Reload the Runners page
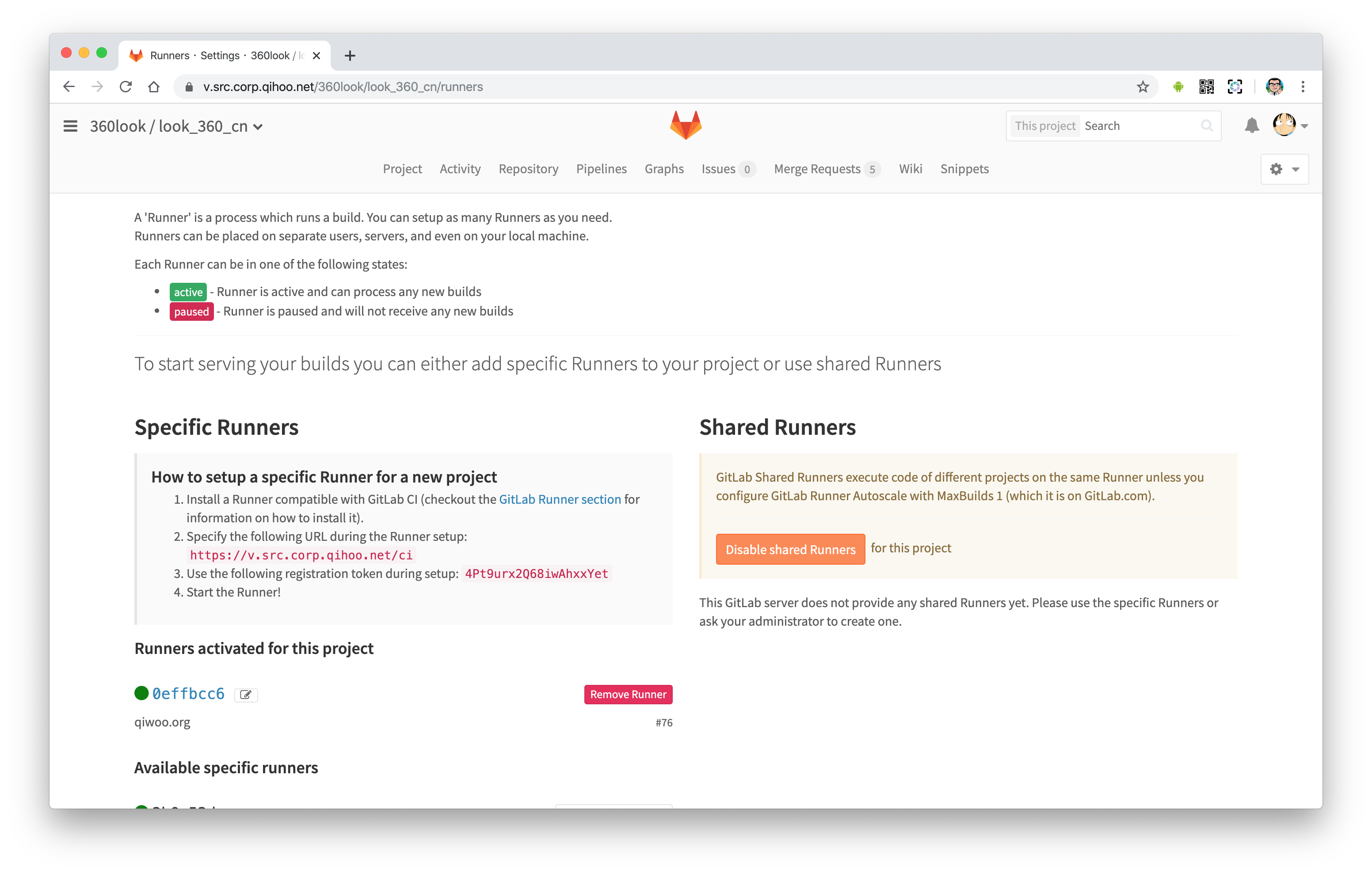 coord(126,87)
